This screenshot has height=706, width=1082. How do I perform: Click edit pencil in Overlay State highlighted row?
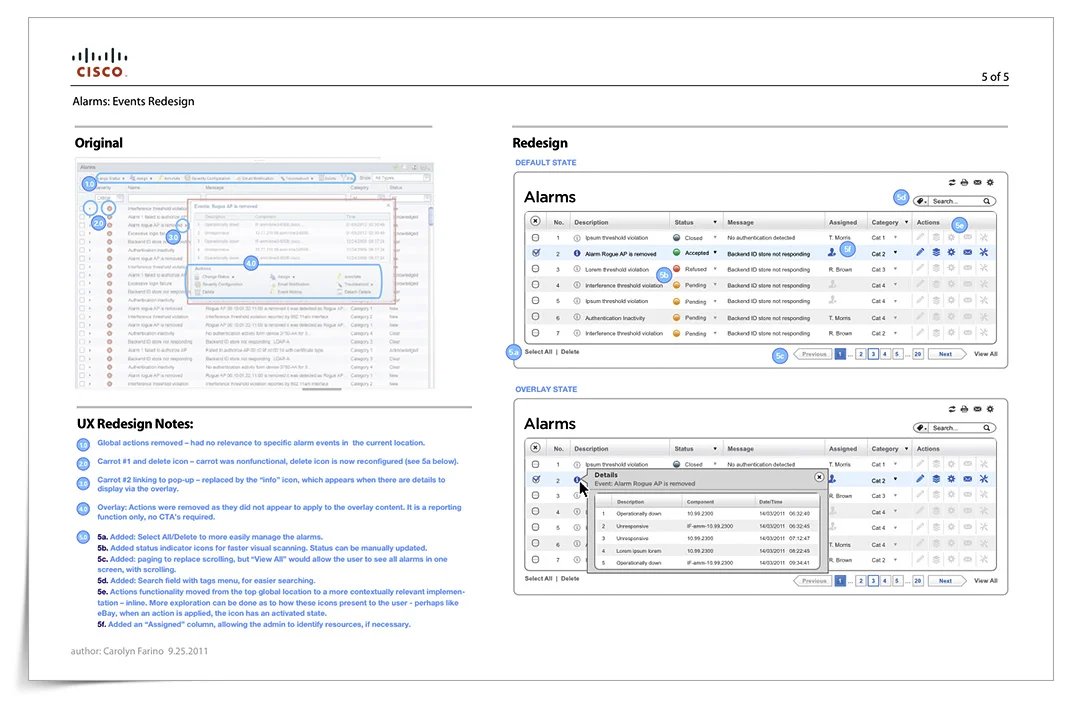point(920,479)
